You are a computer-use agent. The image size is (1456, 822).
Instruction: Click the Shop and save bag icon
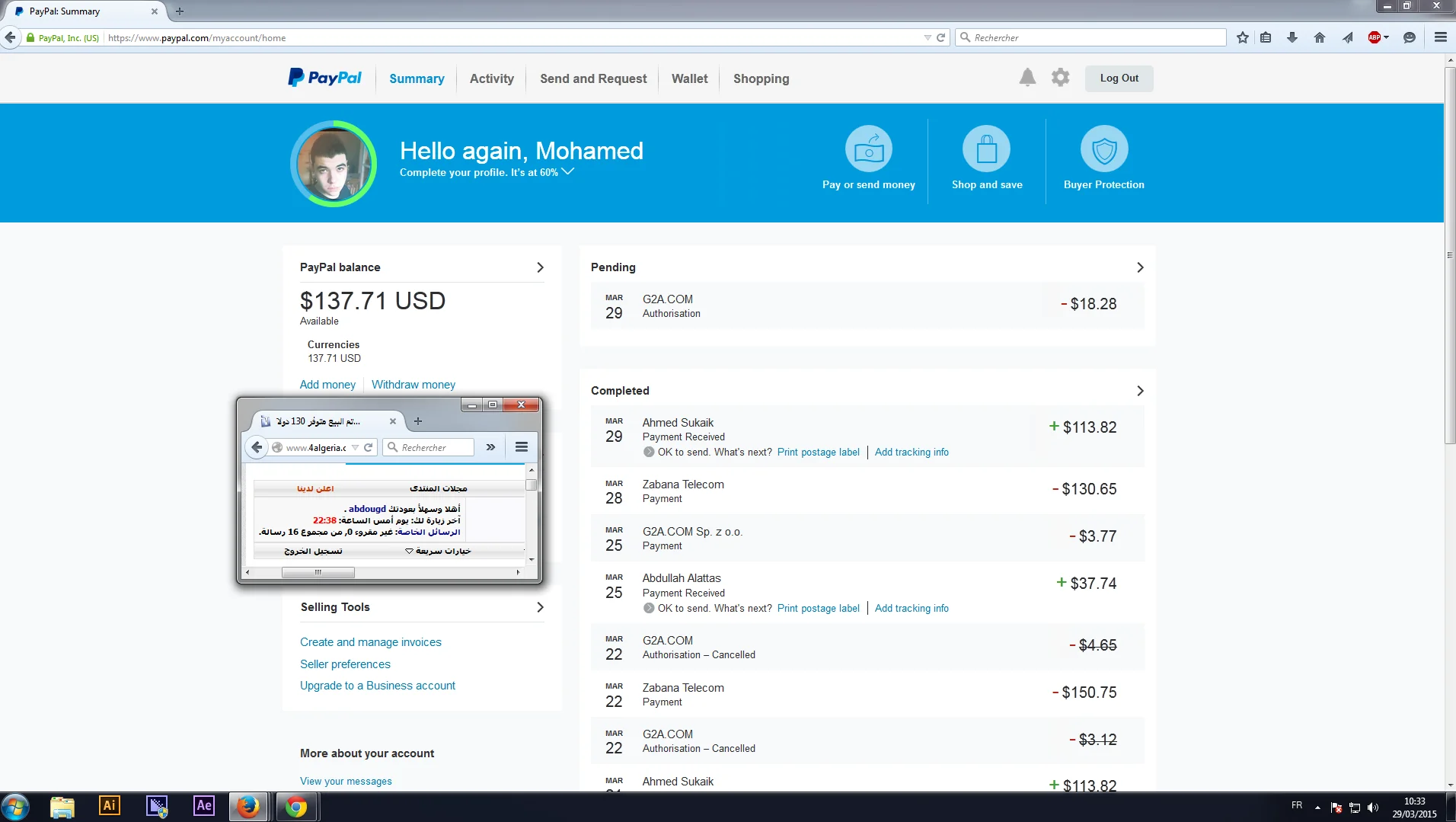(x=986, y=149)
